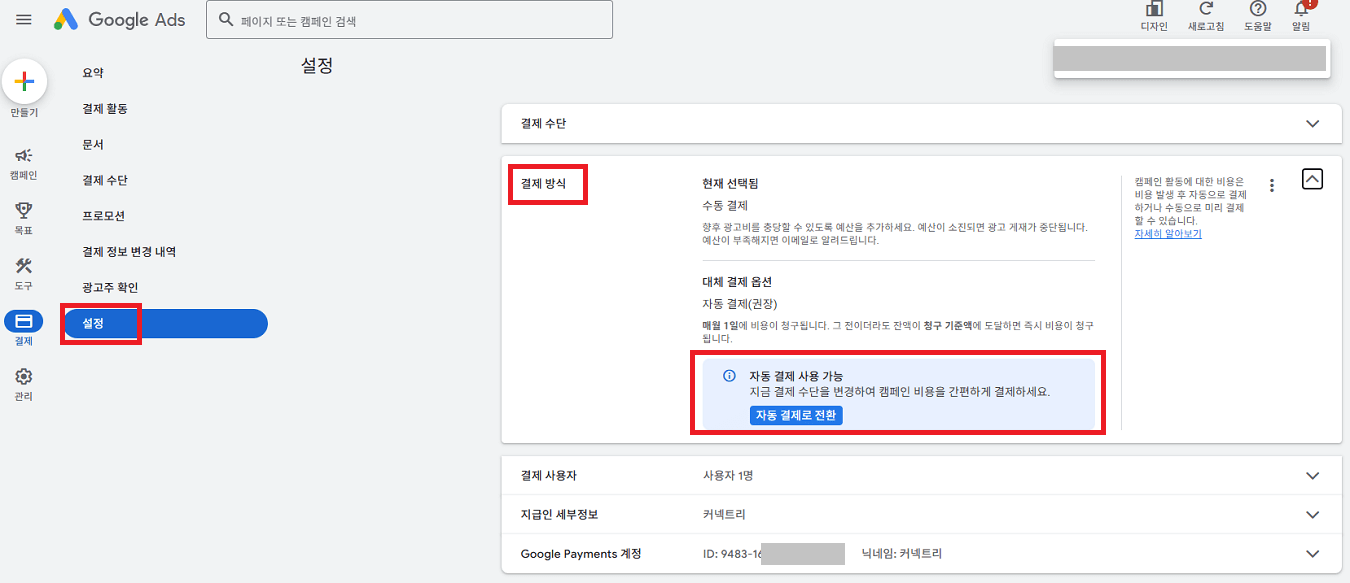Image resolution: width=1350 pixels, height=583 pixels.
Task: Open the 결제 활동 menu item
Action: 105,109
